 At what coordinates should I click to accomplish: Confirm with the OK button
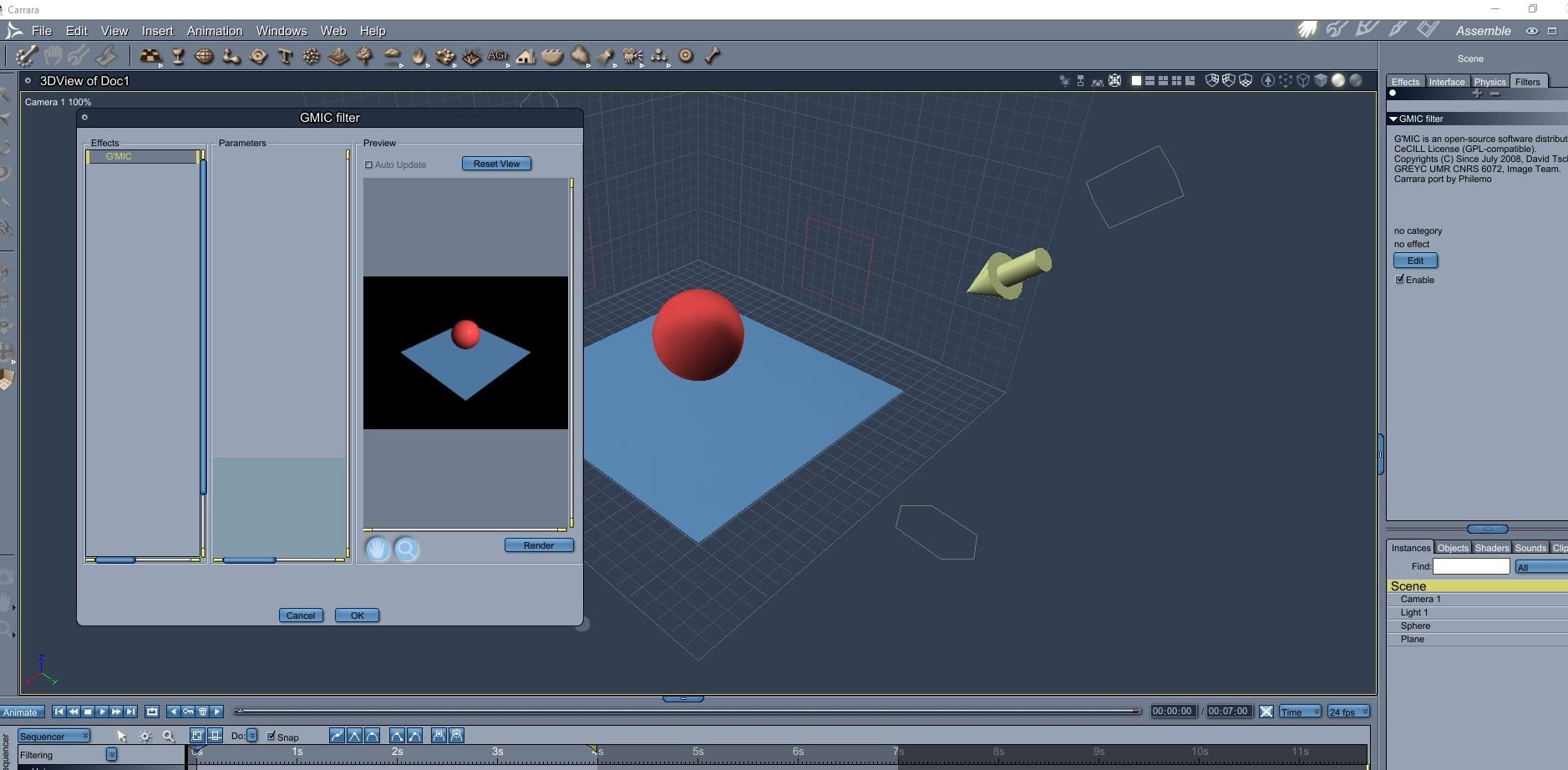coord(357,615)
